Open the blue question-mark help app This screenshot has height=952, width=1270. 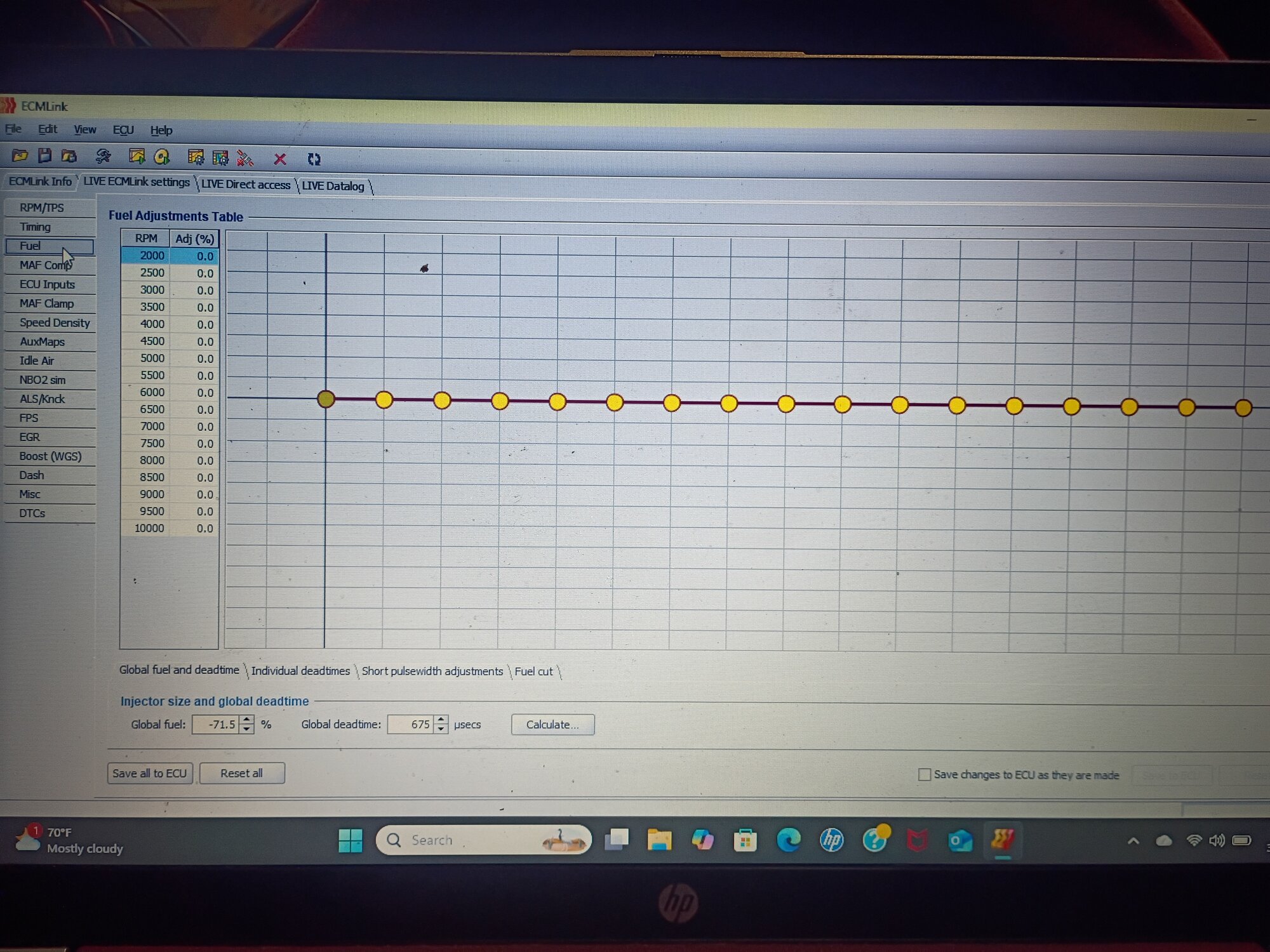875,840
